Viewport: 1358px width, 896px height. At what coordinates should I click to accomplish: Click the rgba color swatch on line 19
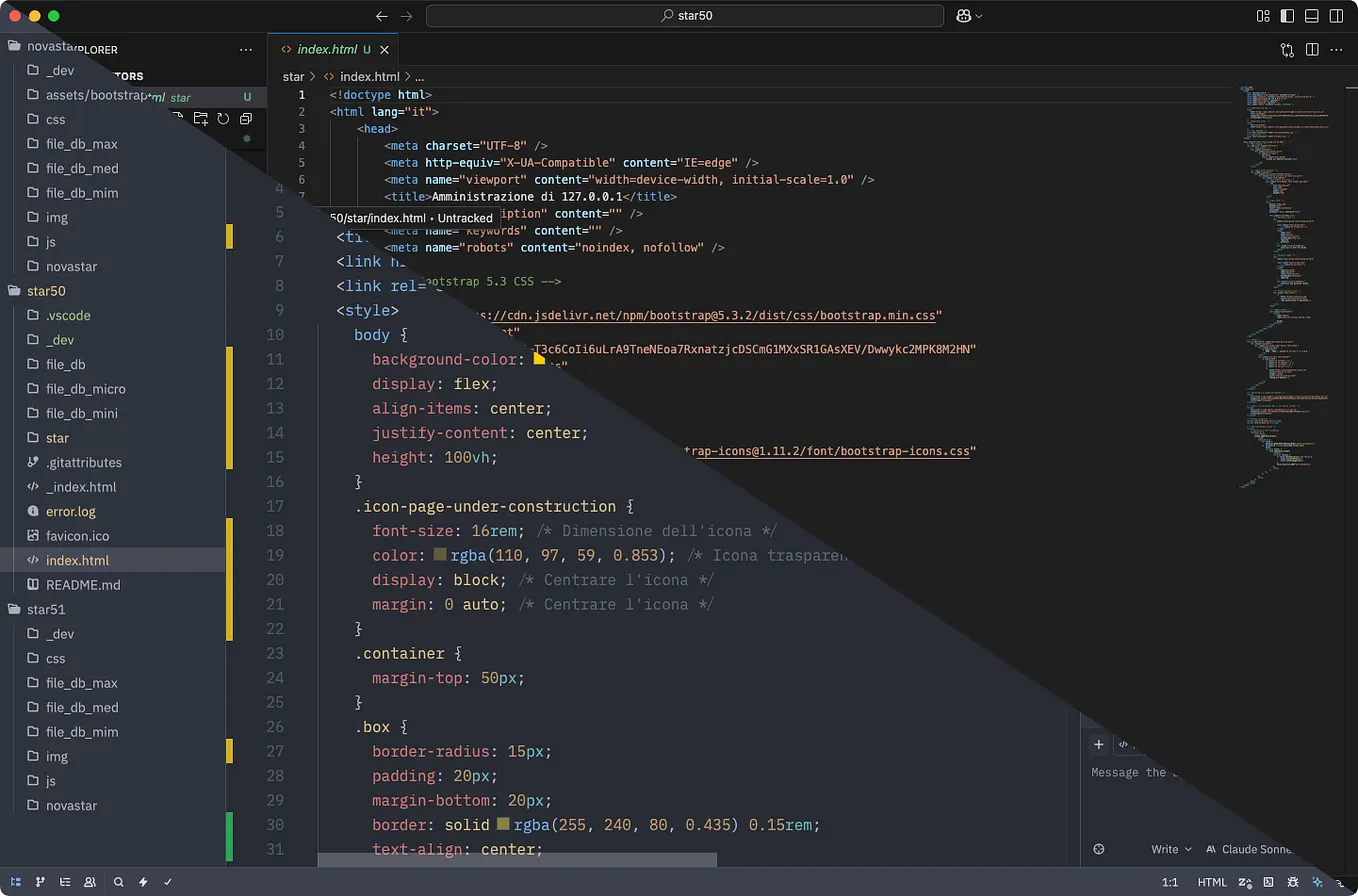440,555
